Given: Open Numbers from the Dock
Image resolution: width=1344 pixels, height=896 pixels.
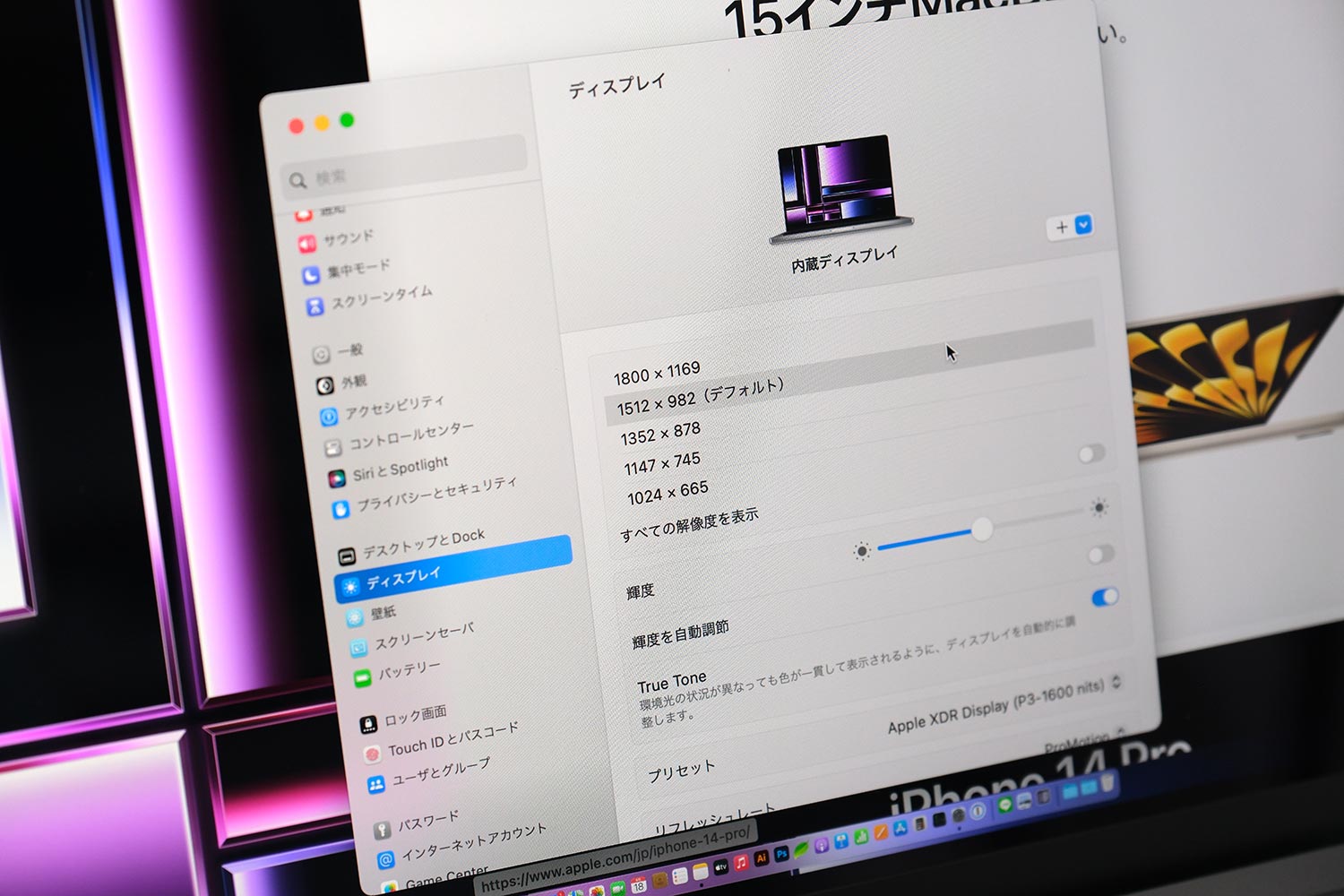Looking at the screenshot, I should coord(861,836).
